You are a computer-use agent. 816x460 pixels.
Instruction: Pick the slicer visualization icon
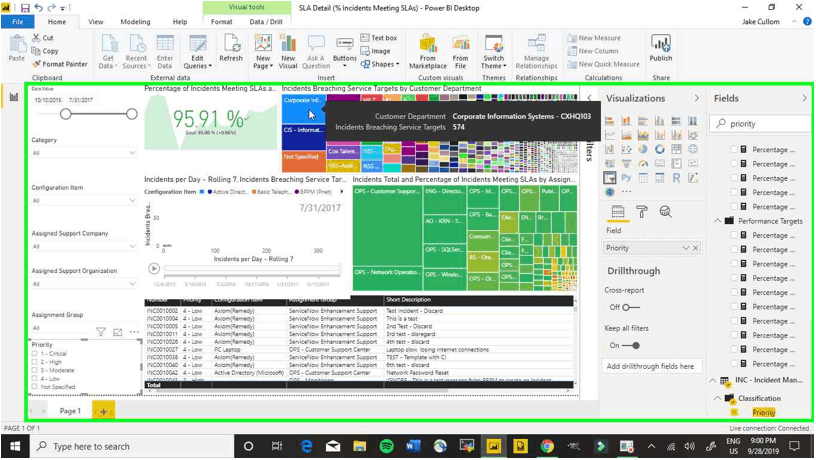609,177
